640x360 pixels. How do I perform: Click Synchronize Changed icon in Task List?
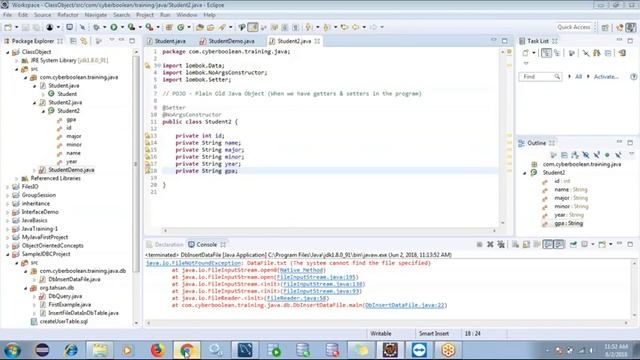pyautogui.click(x=622, y=53)
